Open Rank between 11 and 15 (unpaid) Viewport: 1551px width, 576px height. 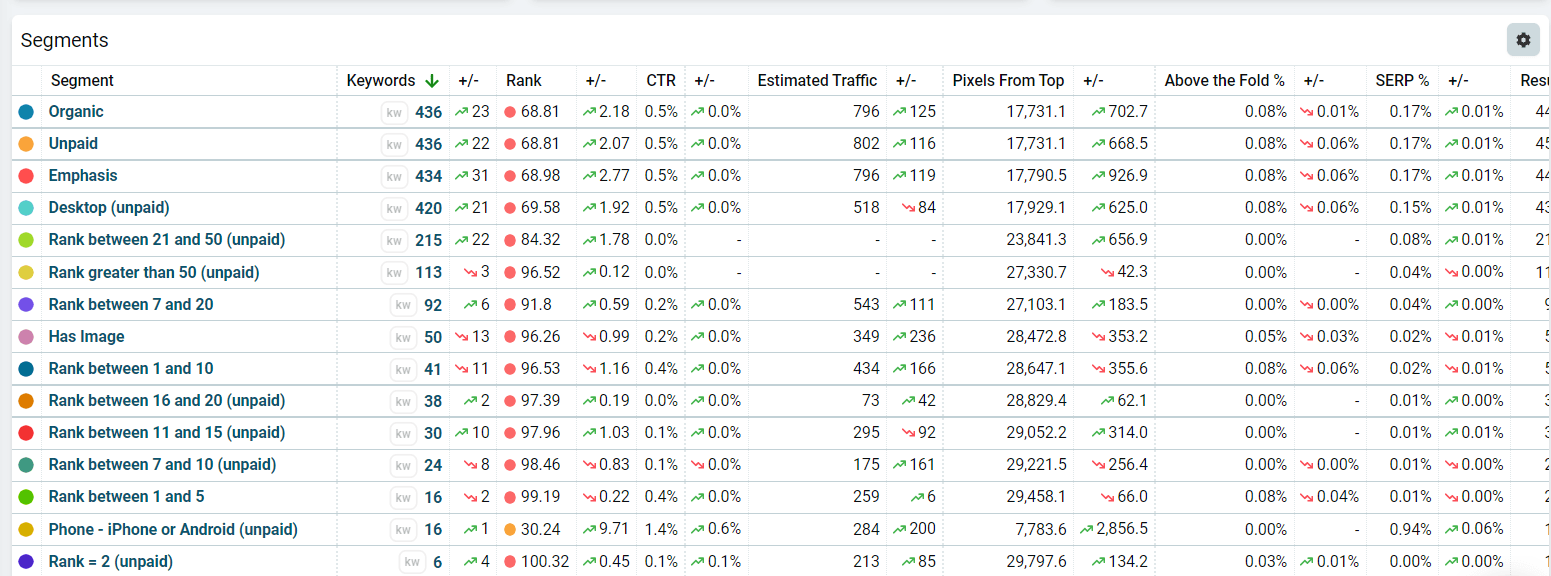tap(167, 433)
